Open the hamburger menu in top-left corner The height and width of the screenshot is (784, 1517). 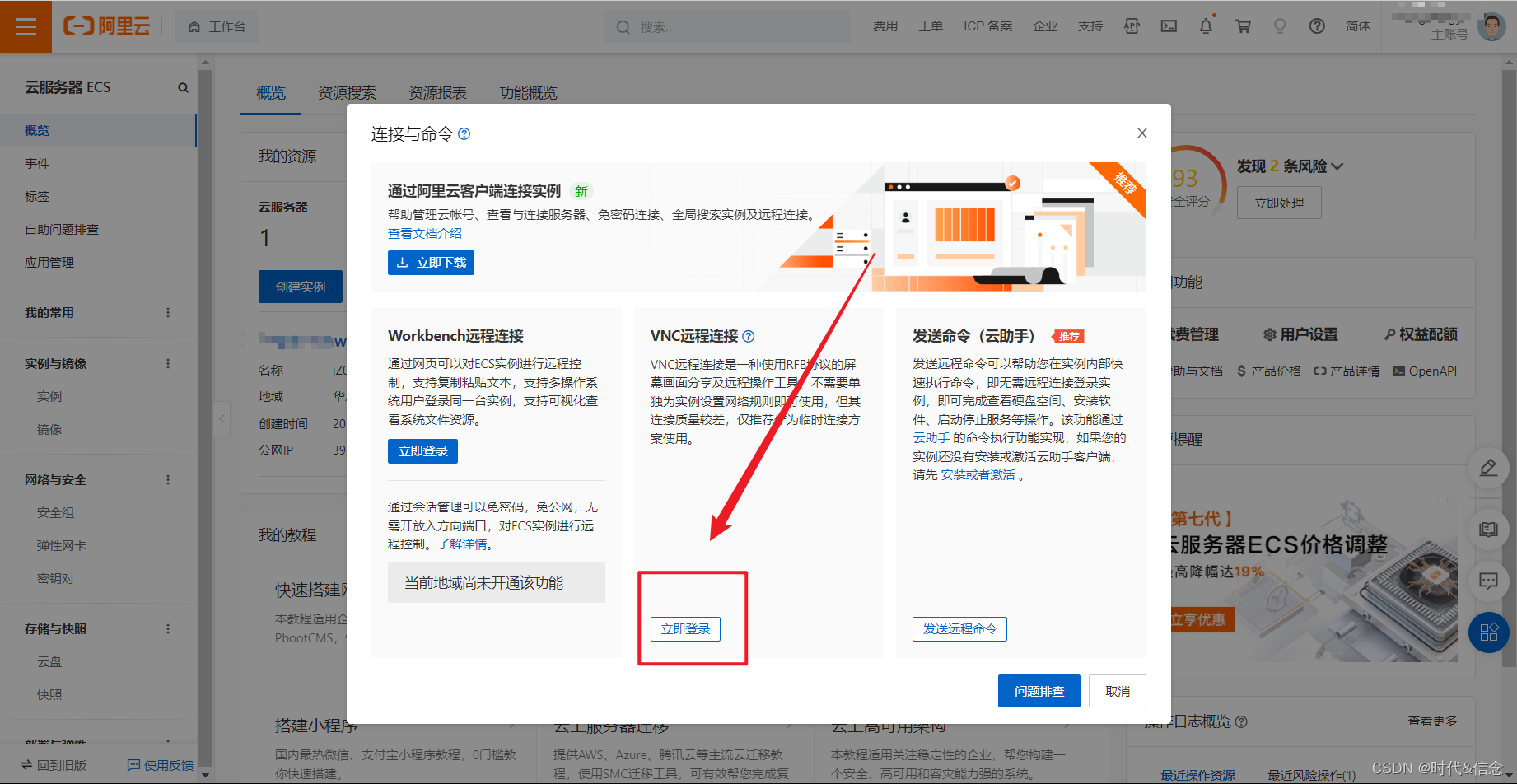26,26
